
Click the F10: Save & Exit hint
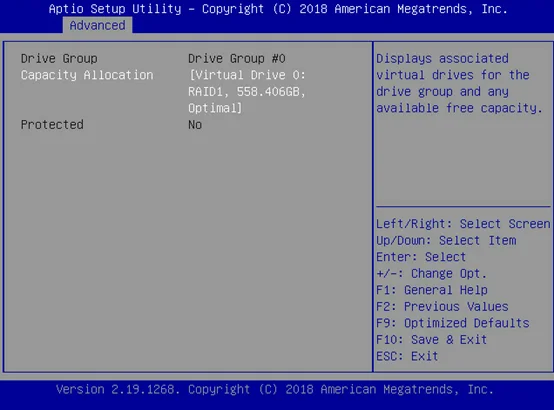click(431, 340)
